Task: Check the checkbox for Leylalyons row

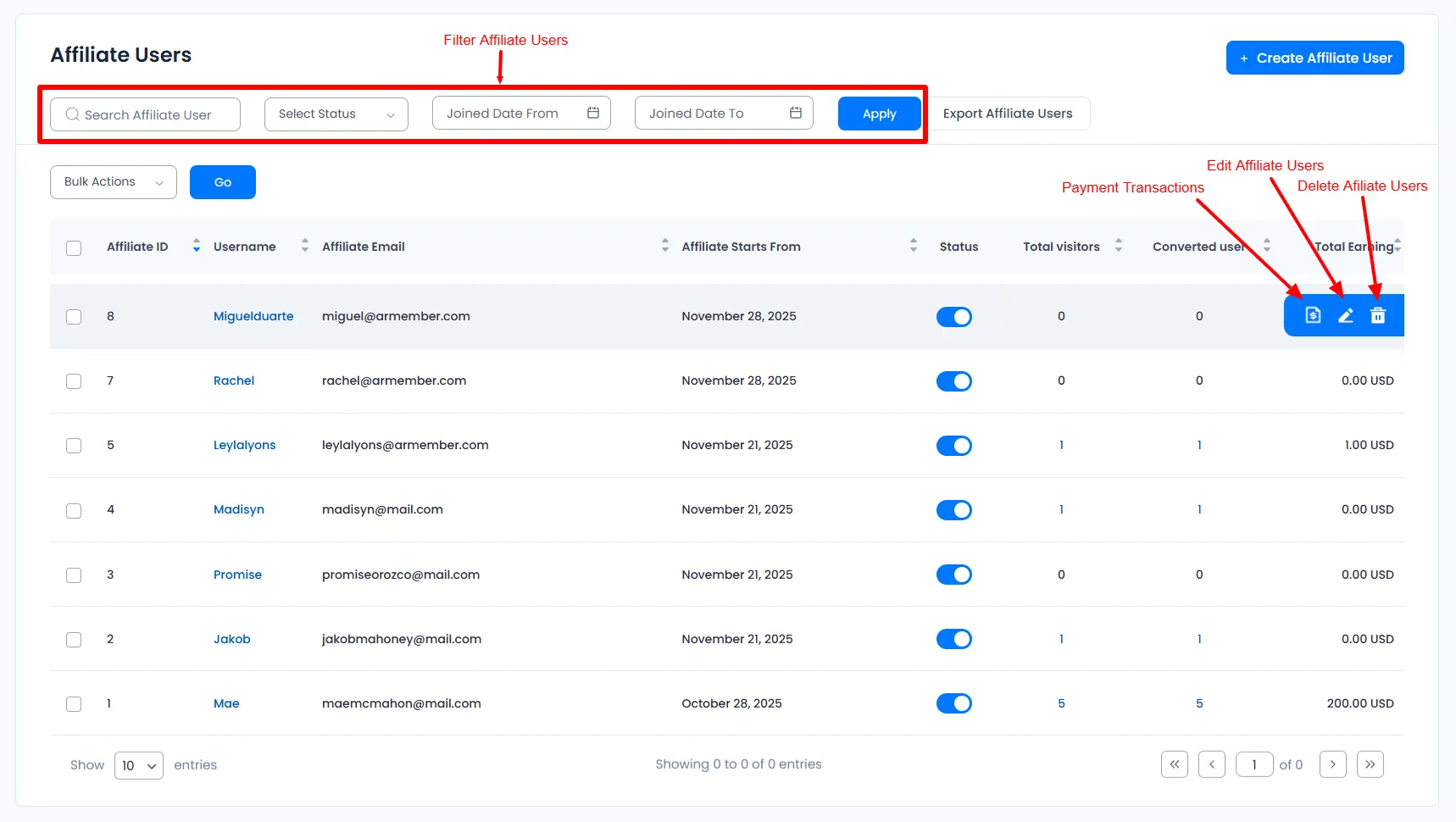Action: (x=74, y=446)
